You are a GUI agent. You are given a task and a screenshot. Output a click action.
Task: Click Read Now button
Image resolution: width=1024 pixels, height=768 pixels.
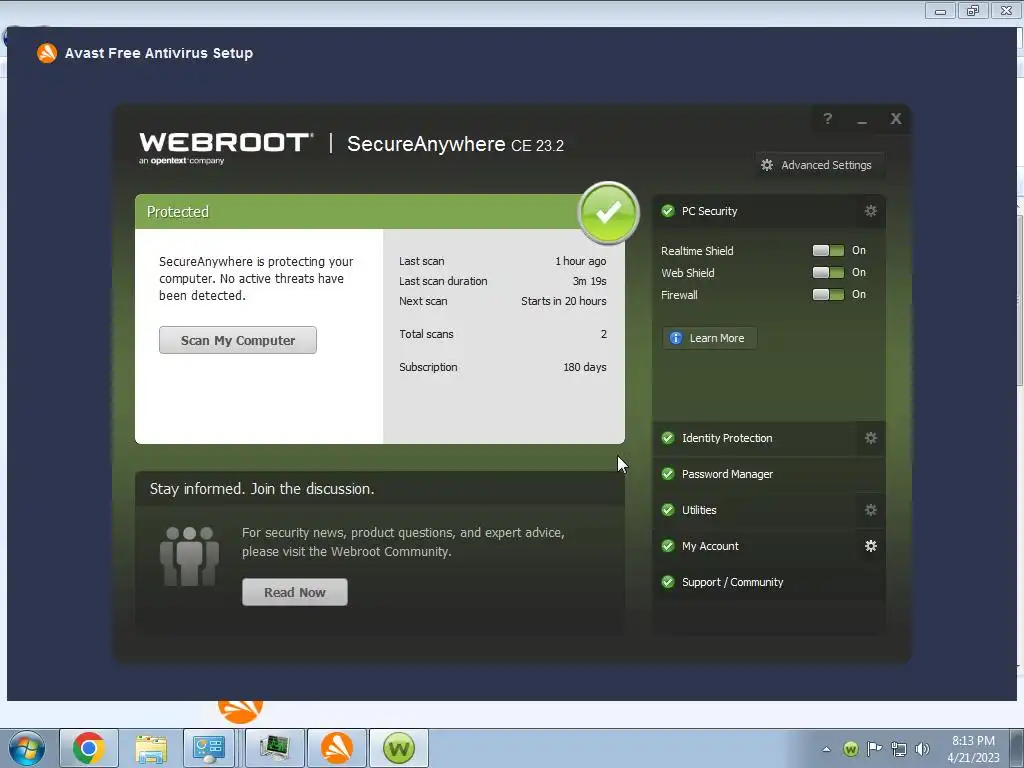295,592
